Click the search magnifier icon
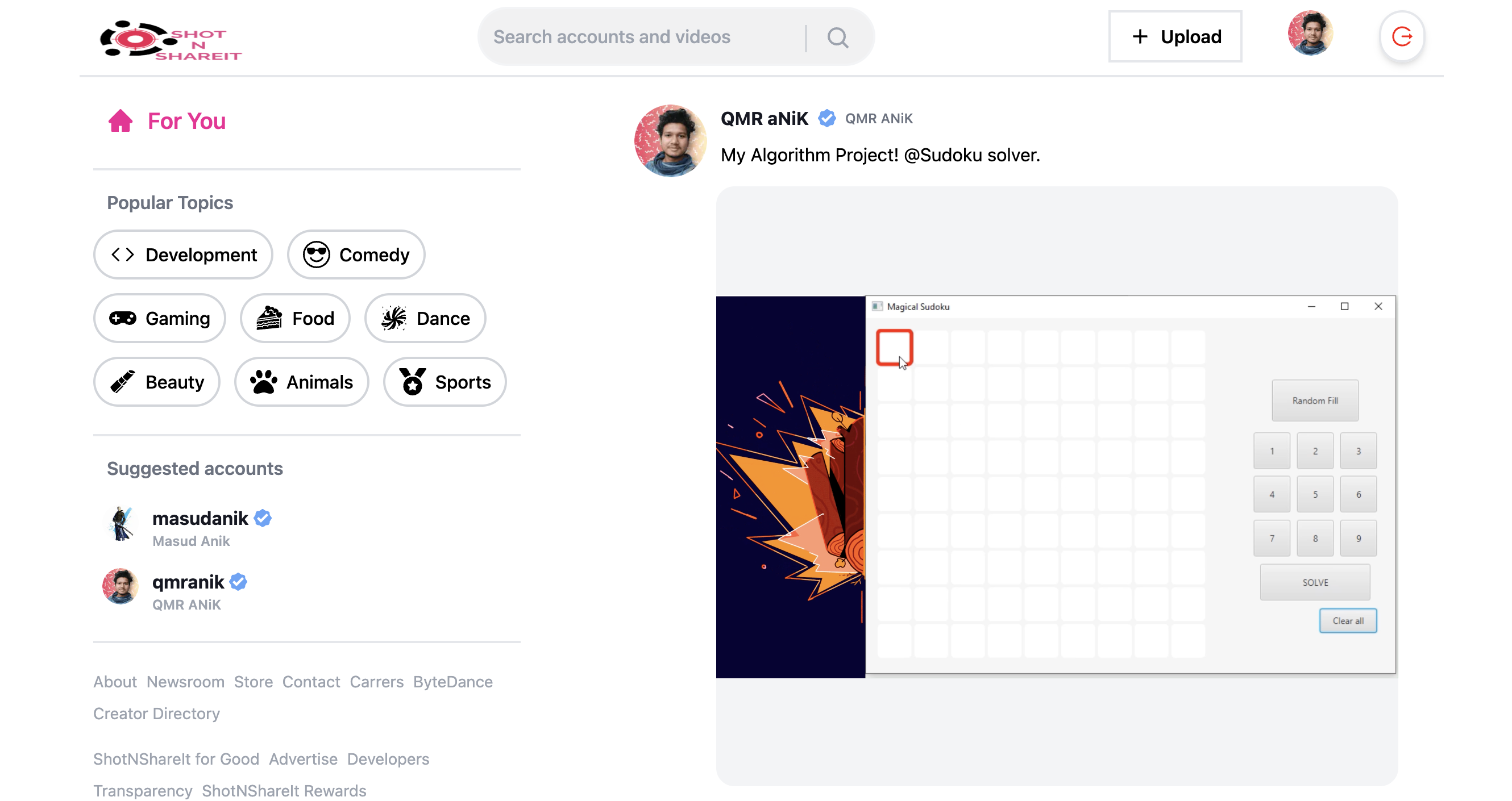 [x=838, y=37]
